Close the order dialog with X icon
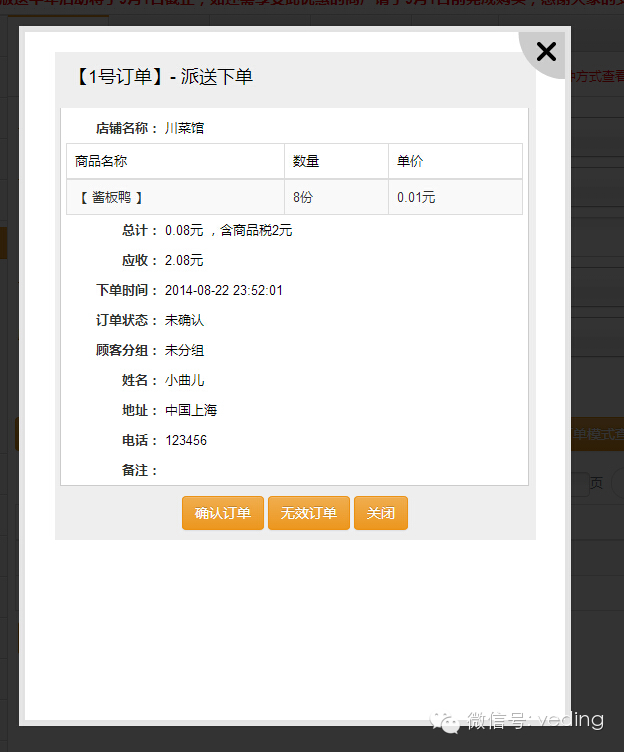This screenshot has height=752, width=624. pos(546,52)
